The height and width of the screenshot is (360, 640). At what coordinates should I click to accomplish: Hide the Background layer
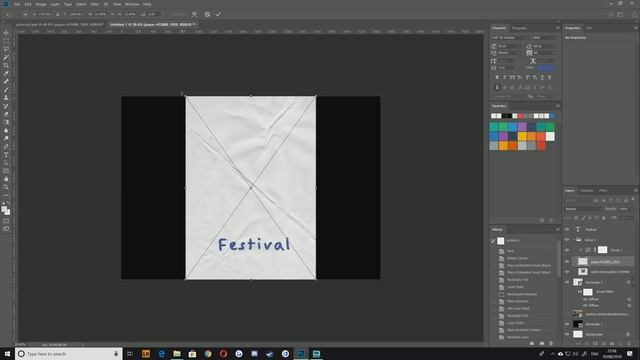coord(567,334)
